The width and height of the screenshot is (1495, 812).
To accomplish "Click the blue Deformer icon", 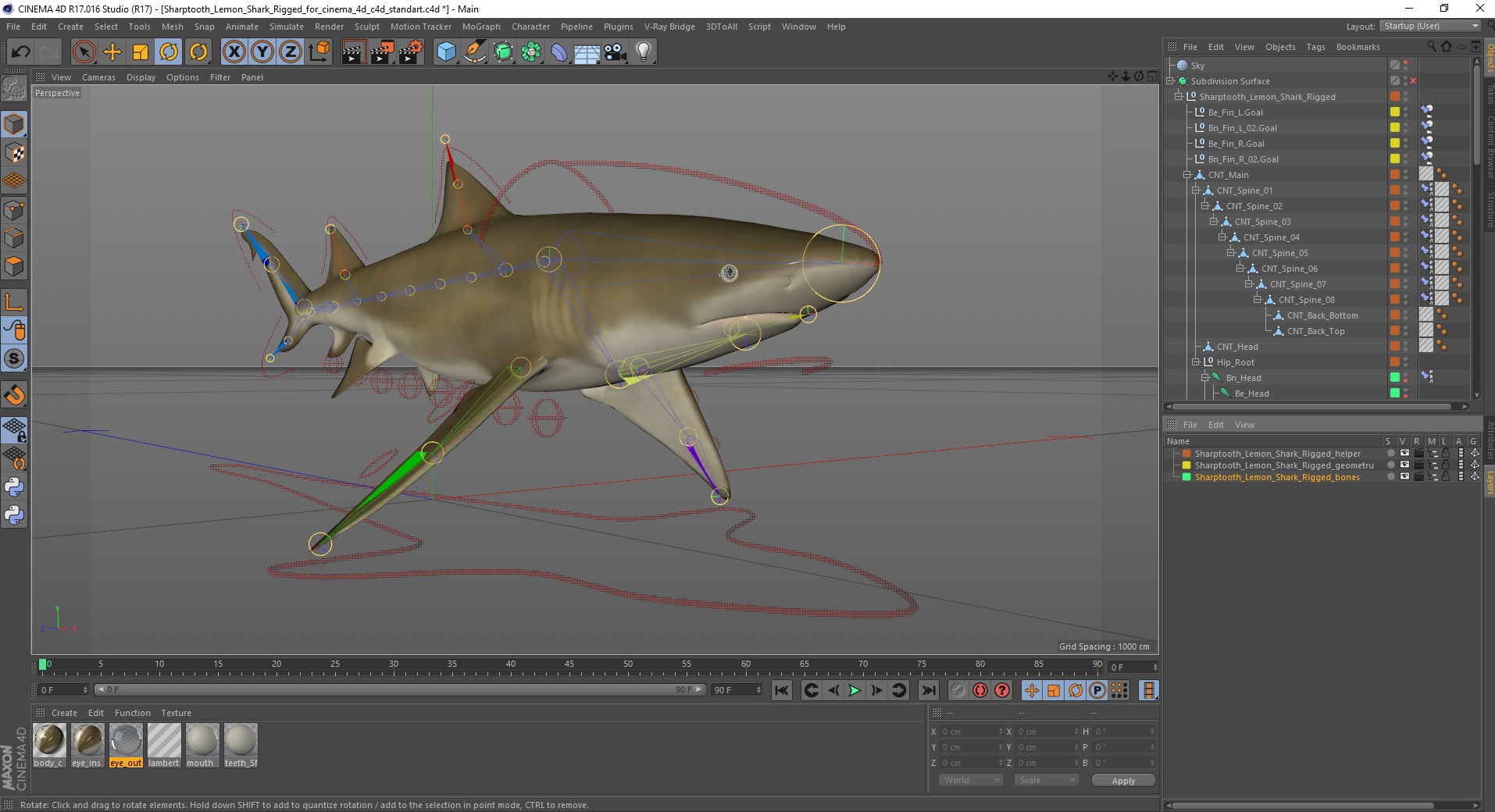I will click(559, 52).
